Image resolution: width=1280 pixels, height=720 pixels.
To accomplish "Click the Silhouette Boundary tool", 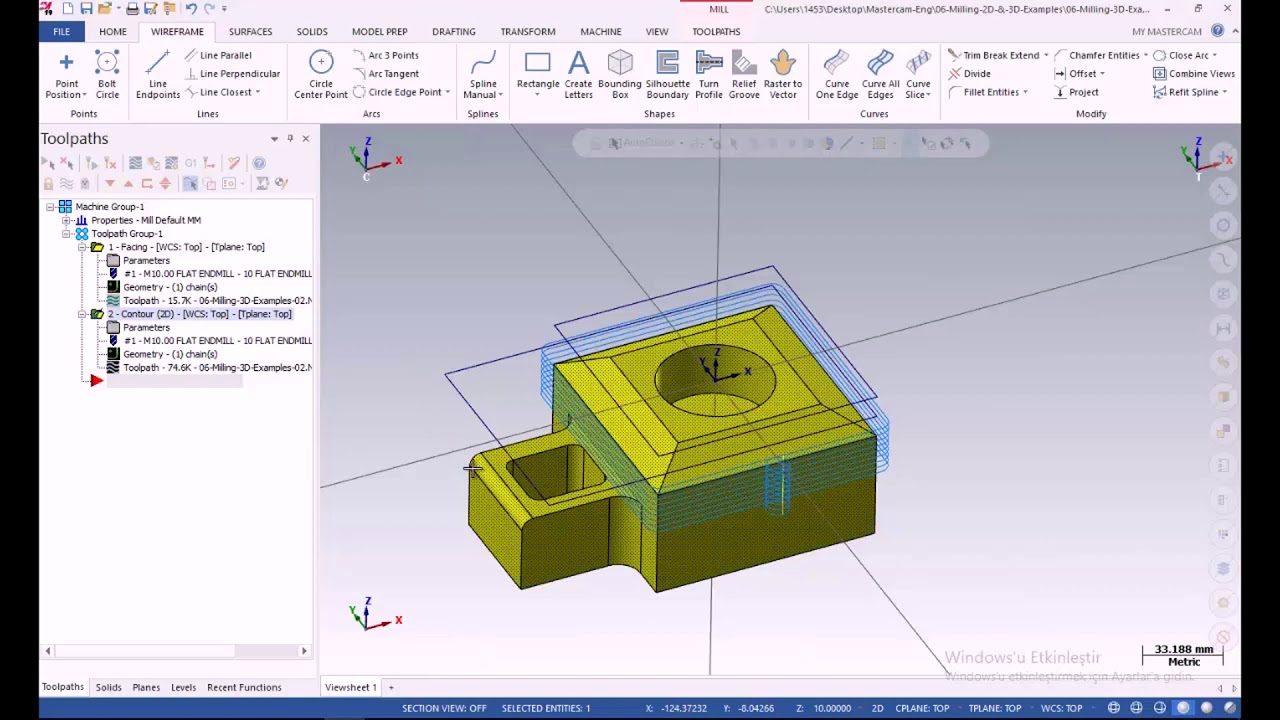I will [x=667, y=75].
